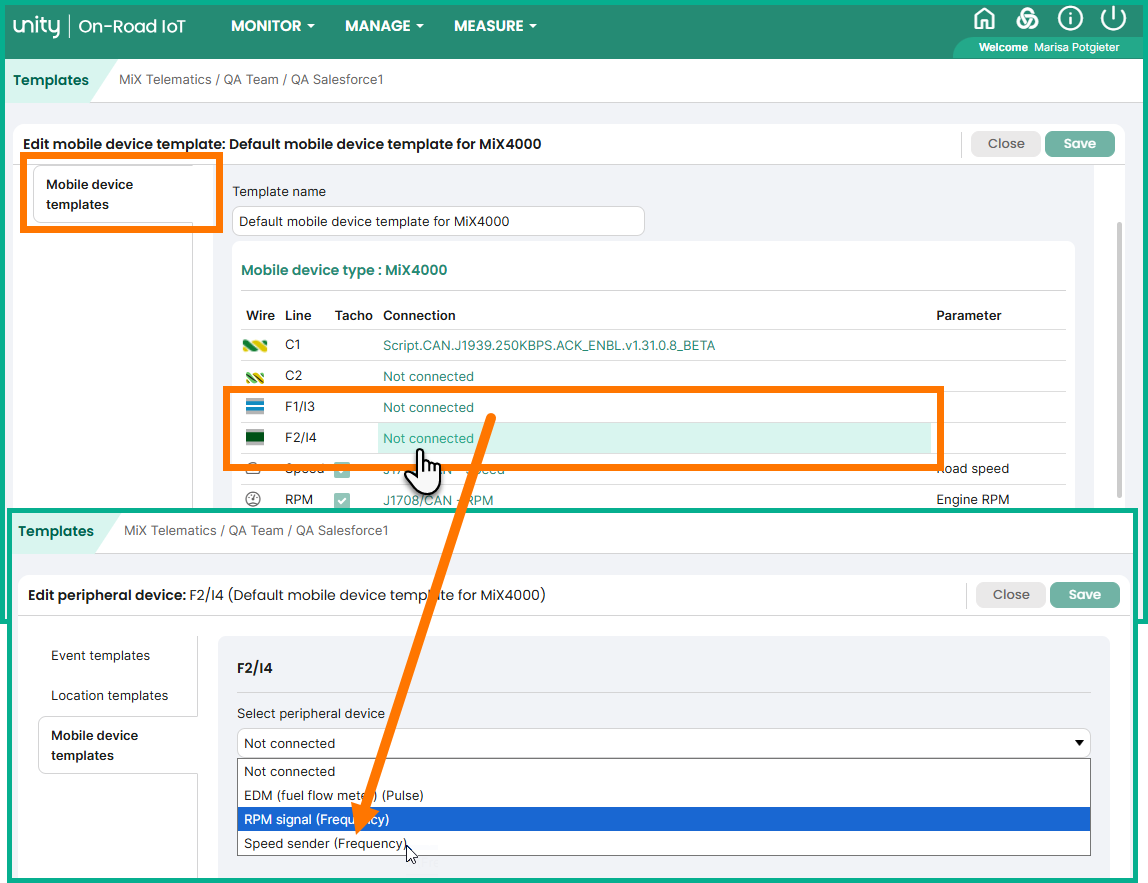Click the power logout icon

(x=1113, y=18)
